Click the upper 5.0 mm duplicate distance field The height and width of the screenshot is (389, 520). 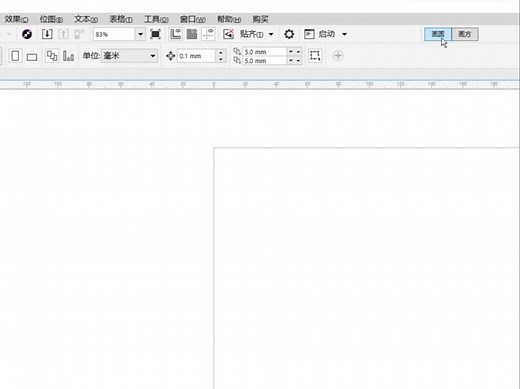point(264,52)
